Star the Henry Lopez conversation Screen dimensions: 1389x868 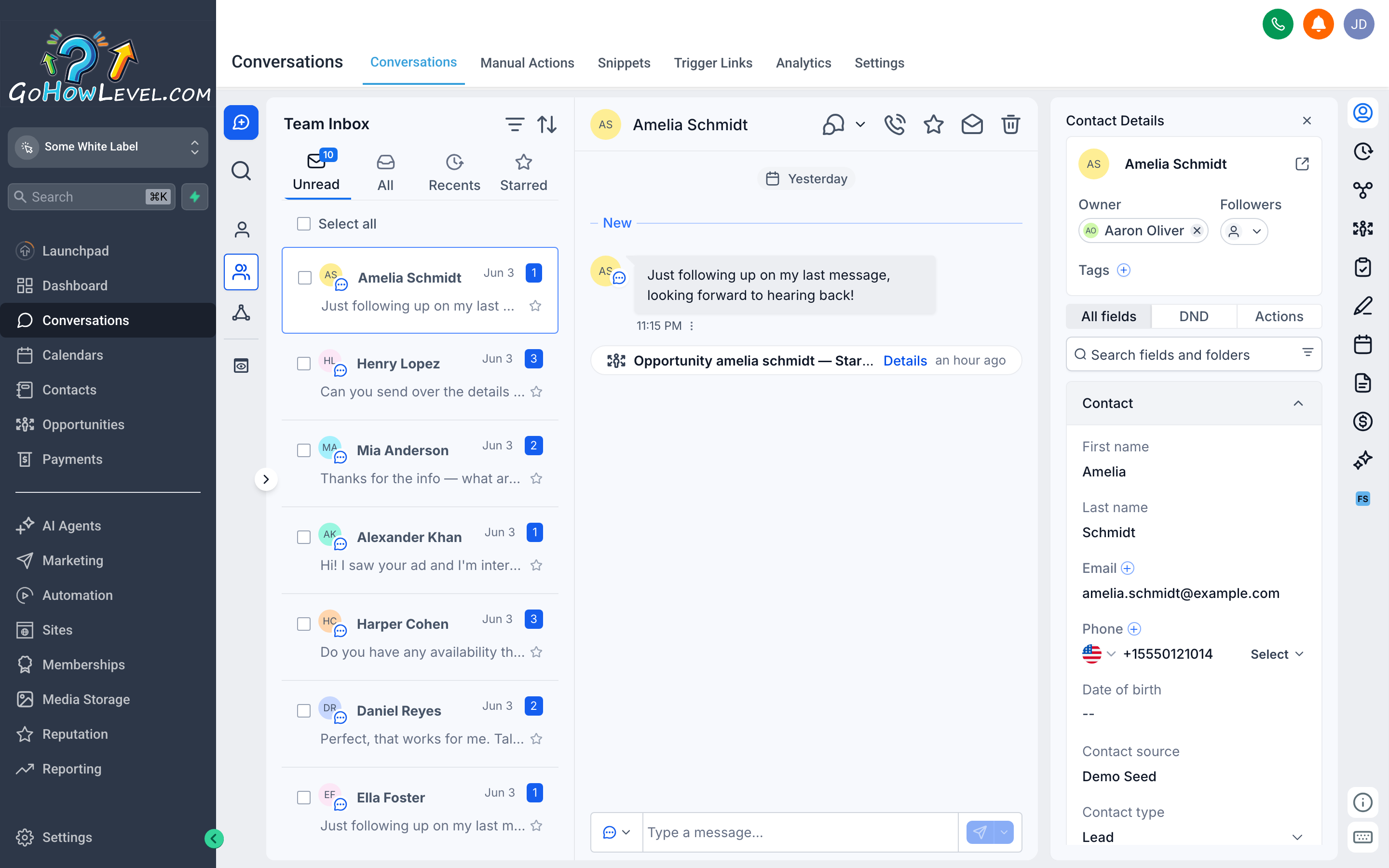tap(536, 392)
